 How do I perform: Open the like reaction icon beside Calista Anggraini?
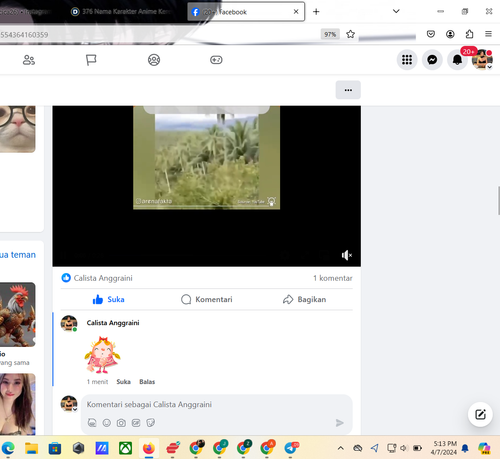(x=66, y=278)
